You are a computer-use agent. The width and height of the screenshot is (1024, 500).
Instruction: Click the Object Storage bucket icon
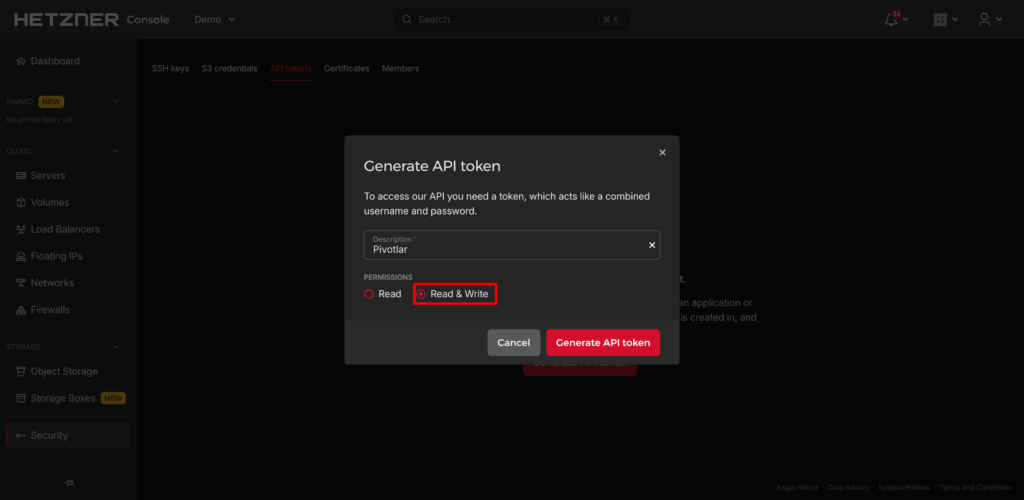pos(21,371)
